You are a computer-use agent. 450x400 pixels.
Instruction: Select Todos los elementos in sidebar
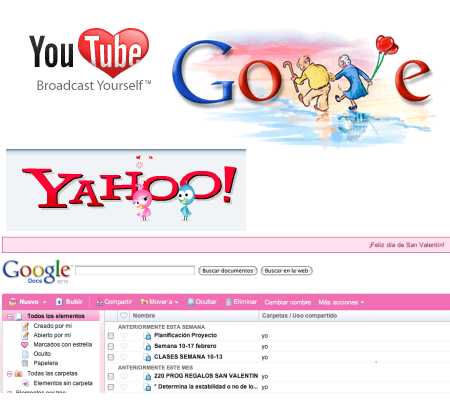click(56, 316)
